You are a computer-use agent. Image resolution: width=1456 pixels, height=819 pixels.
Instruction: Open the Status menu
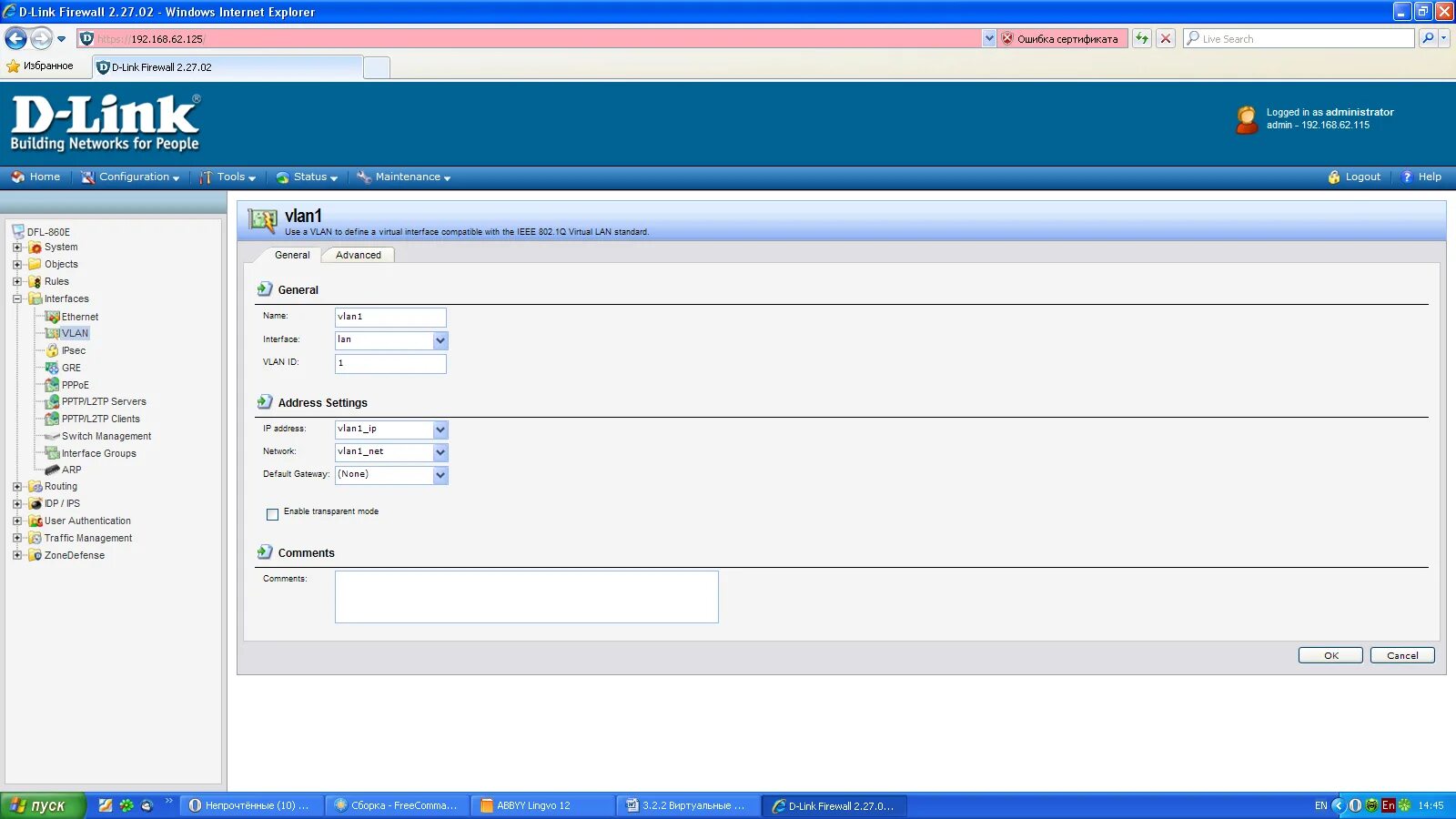click(x=307, y=177)
